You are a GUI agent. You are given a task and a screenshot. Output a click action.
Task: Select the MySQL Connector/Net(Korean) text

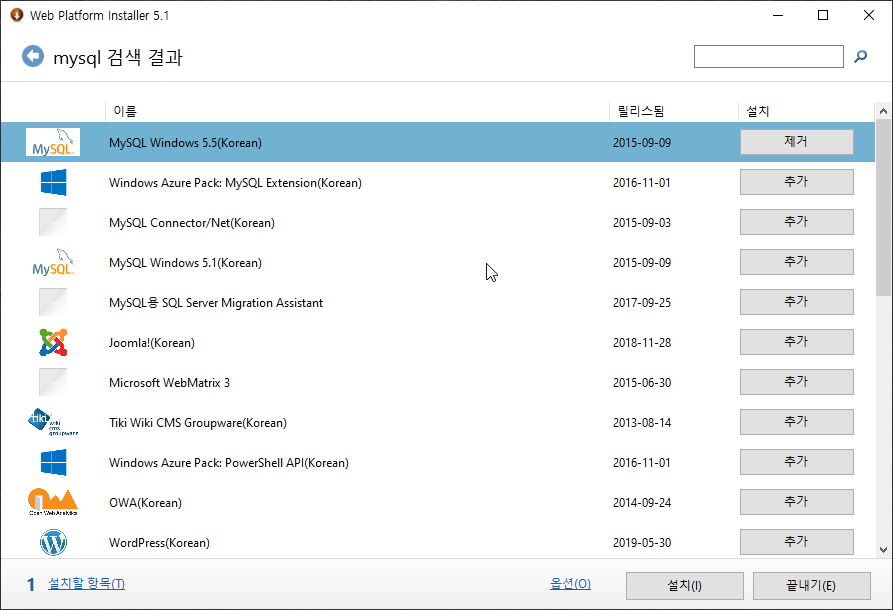coord(192,223)
